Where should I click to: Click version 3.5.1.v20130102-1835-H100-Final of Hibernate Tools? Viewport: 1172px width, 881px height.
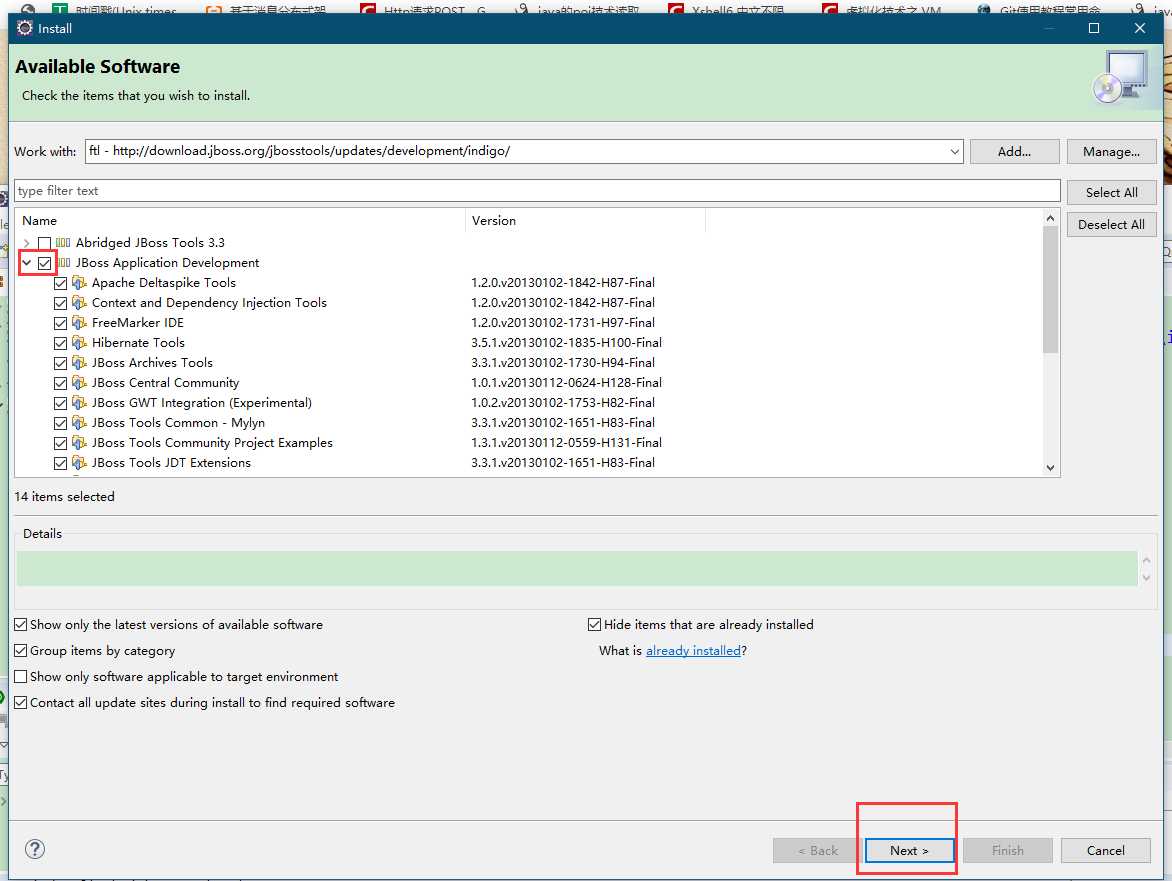tap(567, 343)
